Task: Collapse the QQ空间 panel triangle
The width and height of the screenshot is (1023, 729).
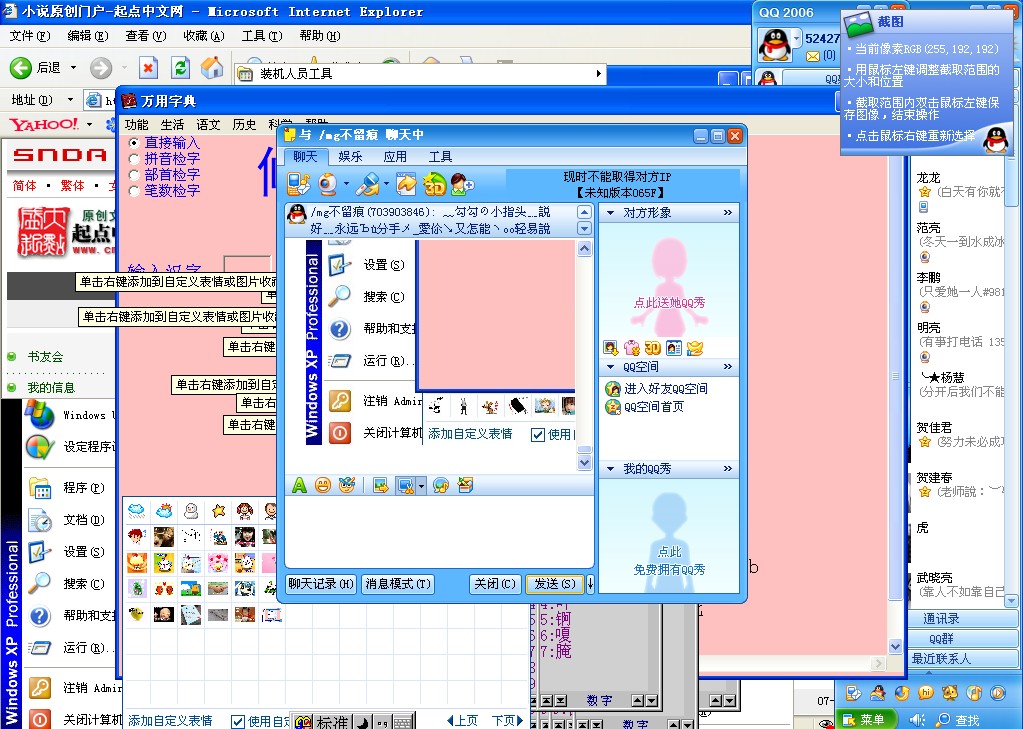Action: (x=611, y=367)
